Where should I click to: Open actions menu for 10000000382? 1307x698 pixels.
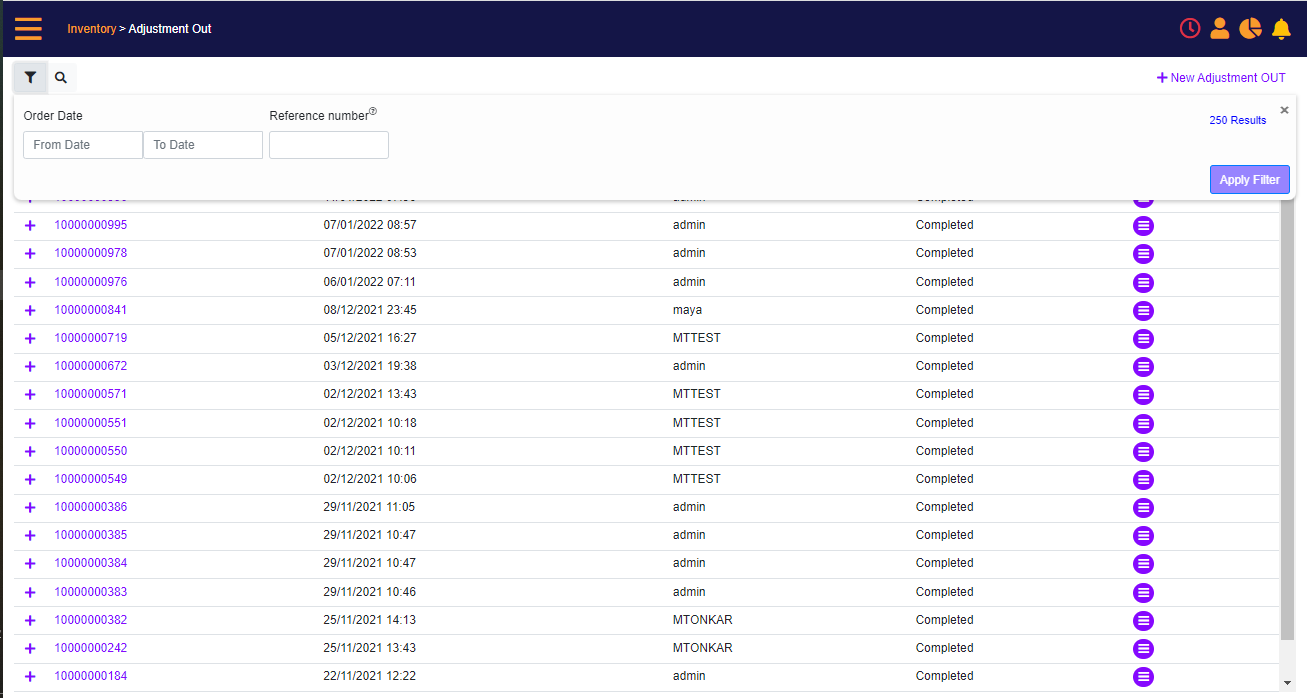coord(1144,620)
